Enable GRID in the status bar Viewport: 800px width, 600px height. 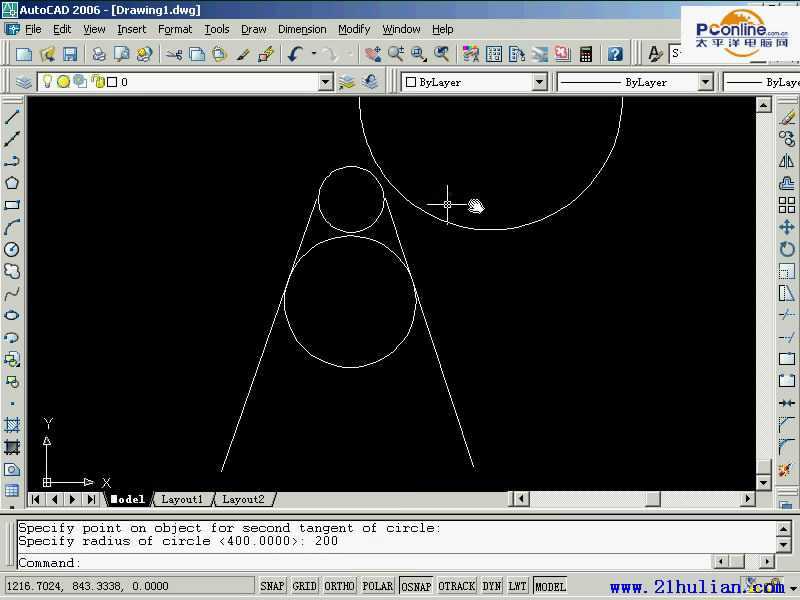(304, 586)
